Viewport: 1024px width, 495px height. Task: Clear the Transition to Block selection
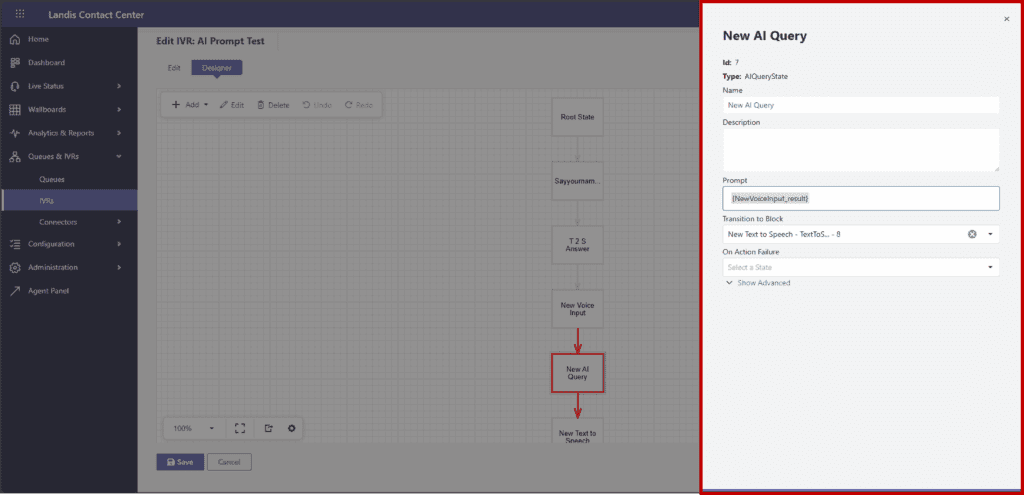click(x=972, y=234)
